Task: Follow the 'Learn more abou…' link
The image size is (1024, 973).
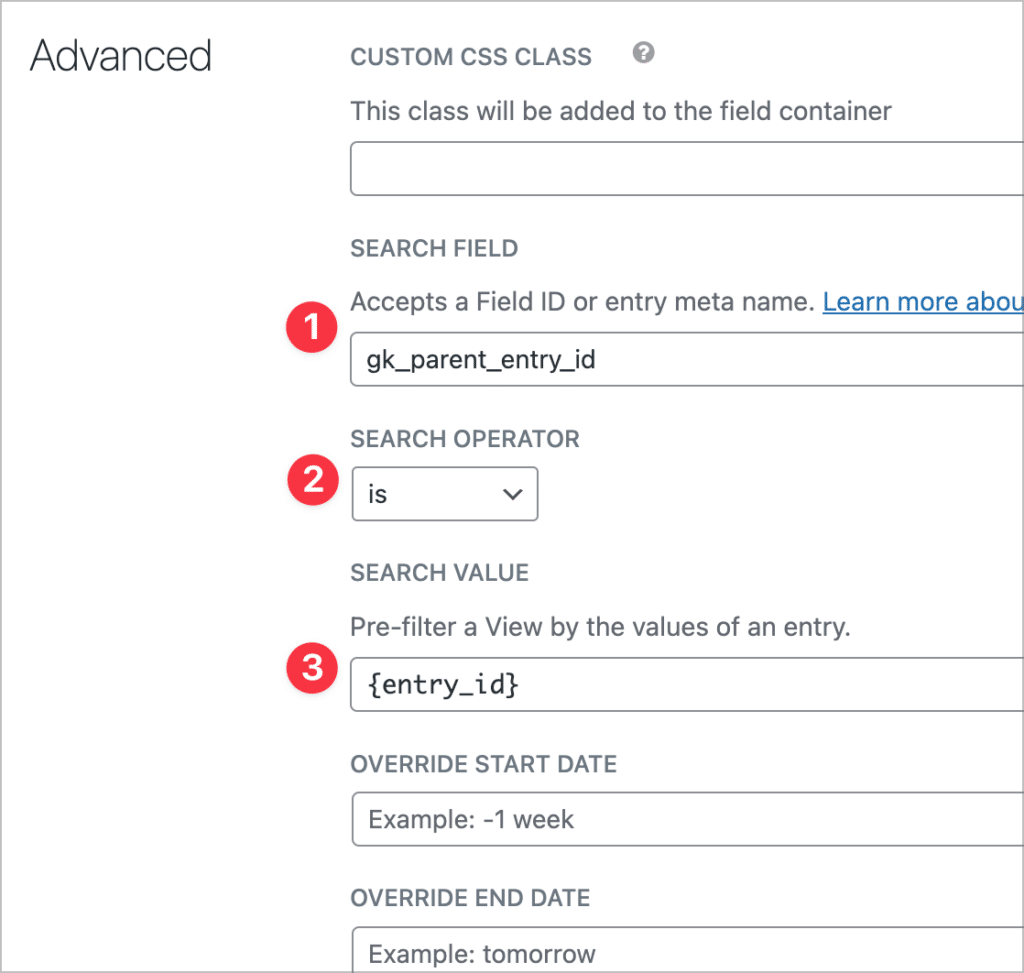Action: [923, 302]
